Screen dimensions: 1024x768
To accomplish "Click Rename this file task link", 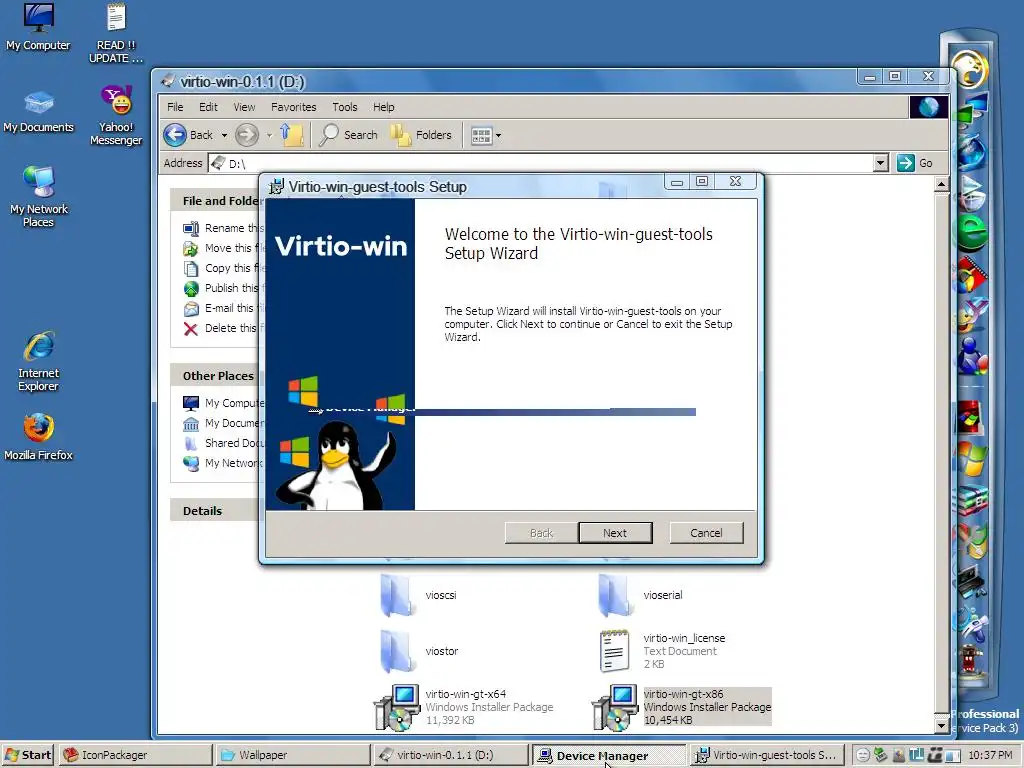I will coord(223,228).
